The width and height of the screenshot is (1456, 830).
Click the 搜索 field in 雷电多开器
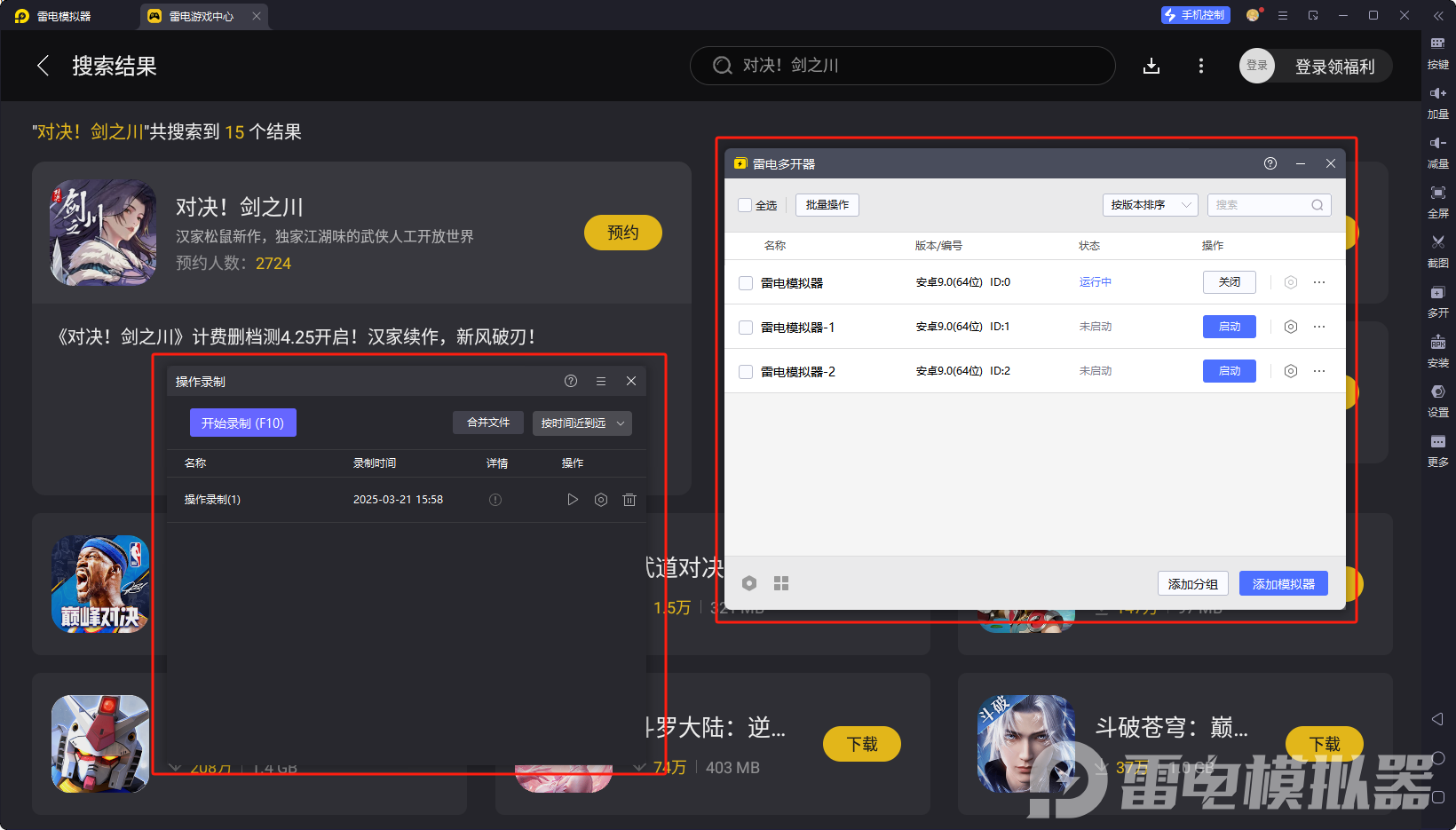1270,205
